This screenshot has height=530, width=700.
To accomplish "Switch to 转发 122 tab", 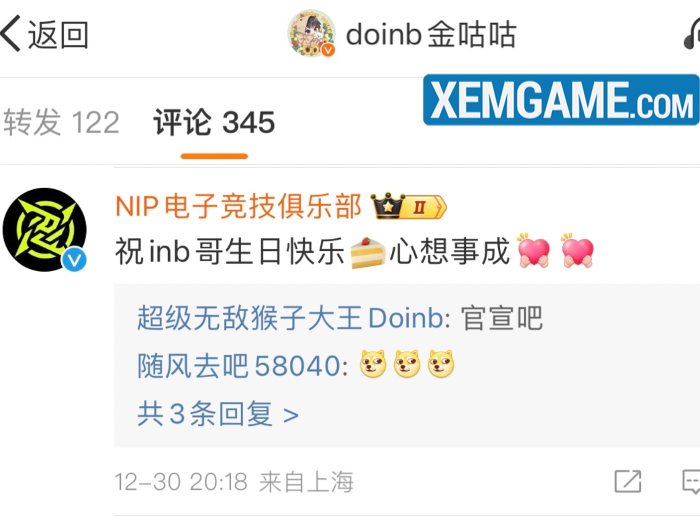I will [61, 122].
